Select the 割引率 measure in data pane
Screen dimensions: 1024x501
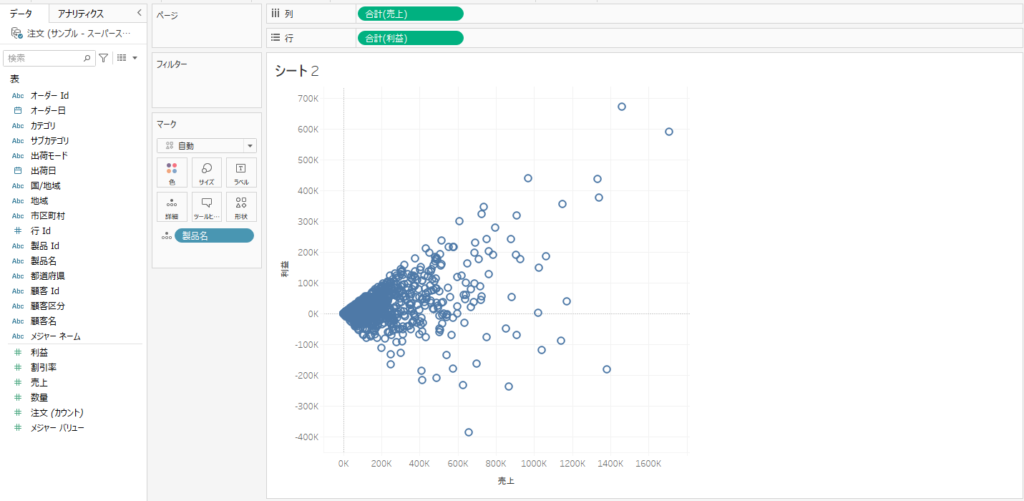(x=43, y=367)
